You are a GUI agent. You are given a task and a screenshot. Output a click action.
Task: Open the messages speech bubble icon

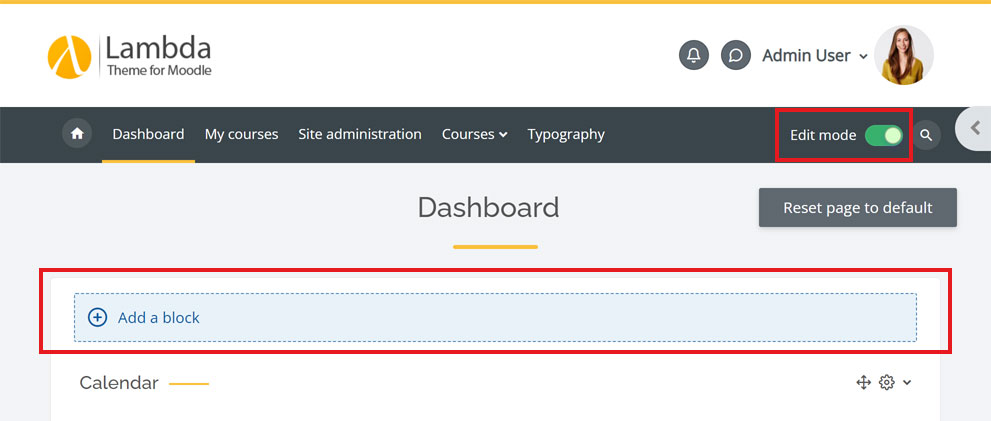point(735,55)
